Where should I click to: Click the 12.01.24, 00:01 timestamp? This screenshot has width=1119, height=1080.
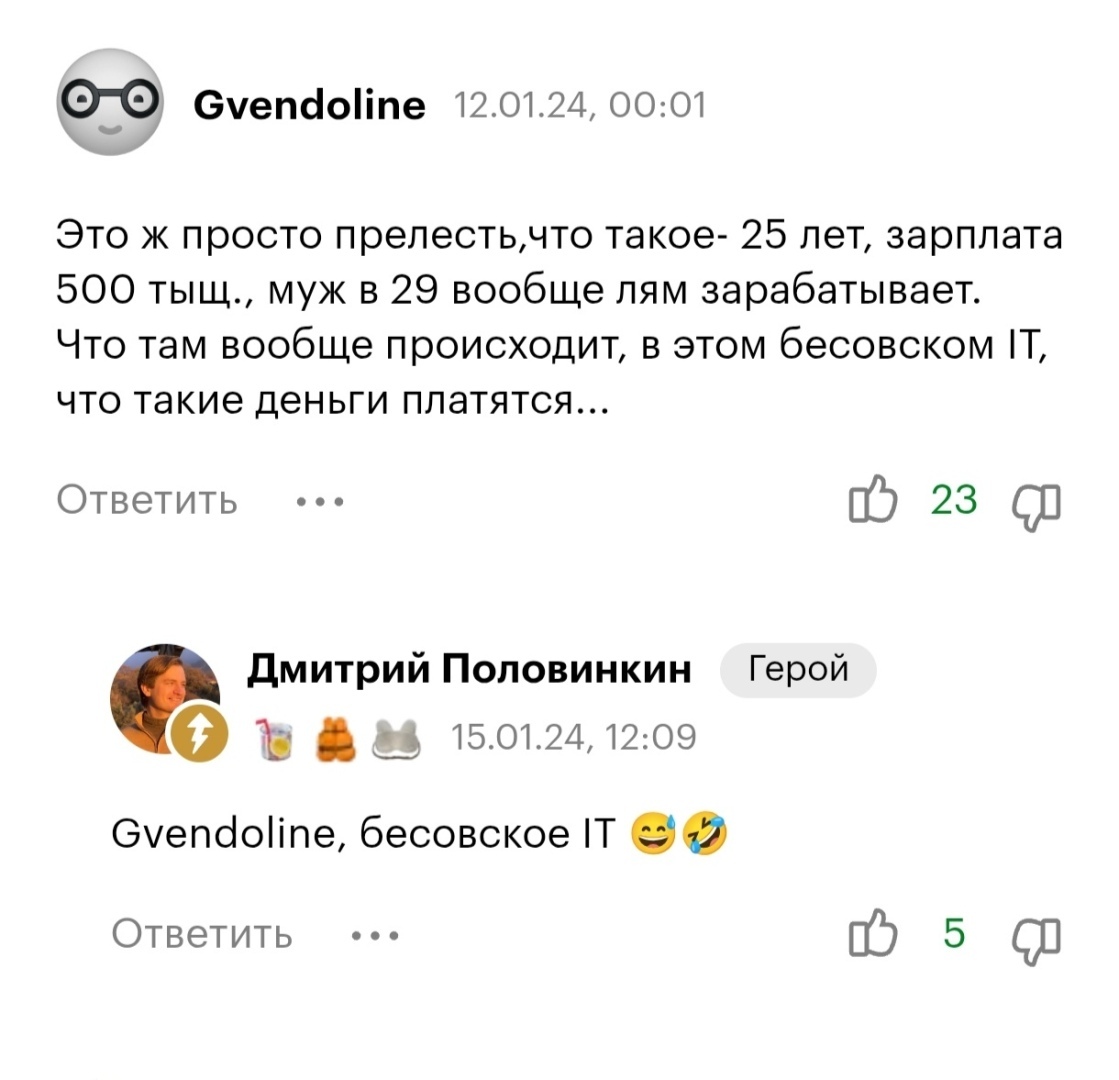coord(580,105)
